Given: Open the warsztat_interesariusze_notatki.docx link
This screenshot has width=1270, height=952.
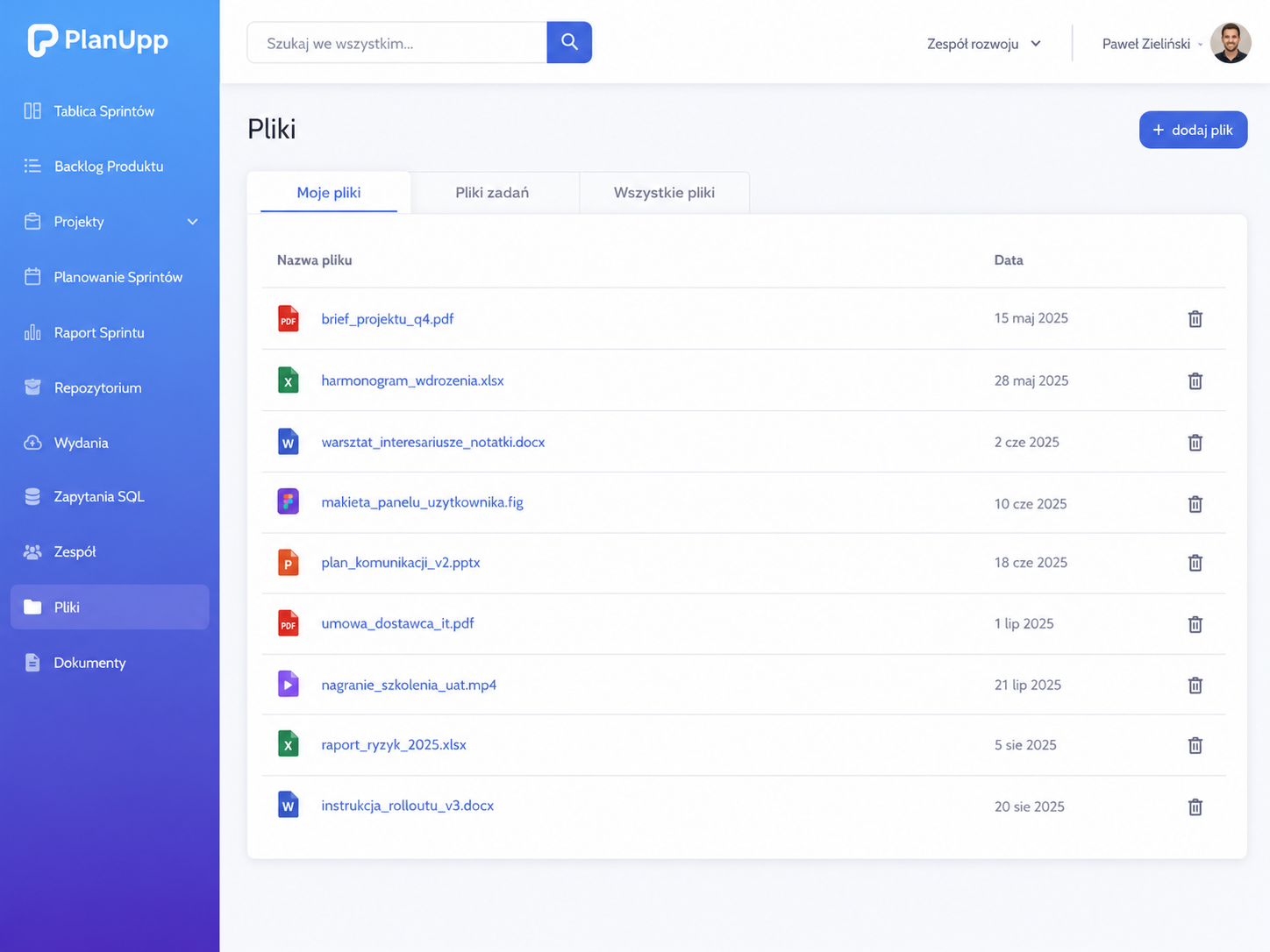Looking at the screenshot, I should point(433,442).
